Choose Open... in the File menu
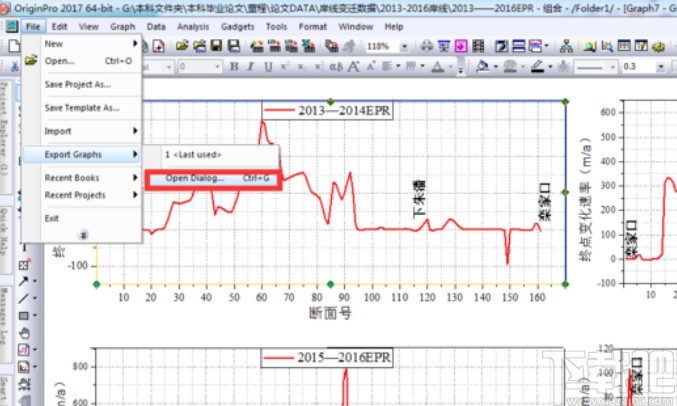Screen dimensions: 677x406 82,61
